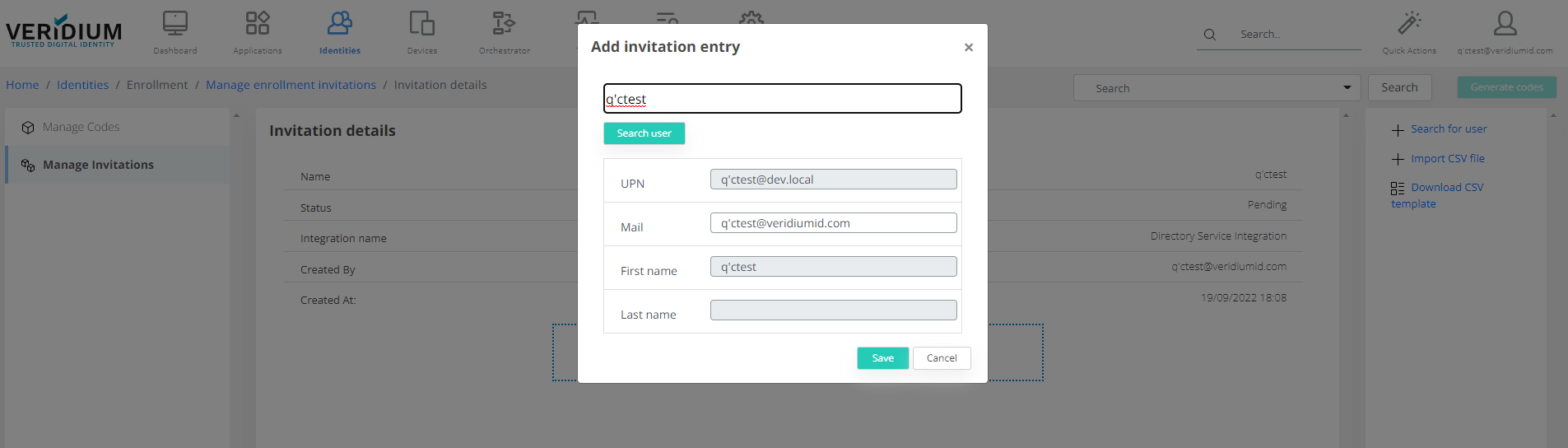This screenshot has height=448, width=1568.
Task: Save the invitation entry
Action: pos(882,358)
